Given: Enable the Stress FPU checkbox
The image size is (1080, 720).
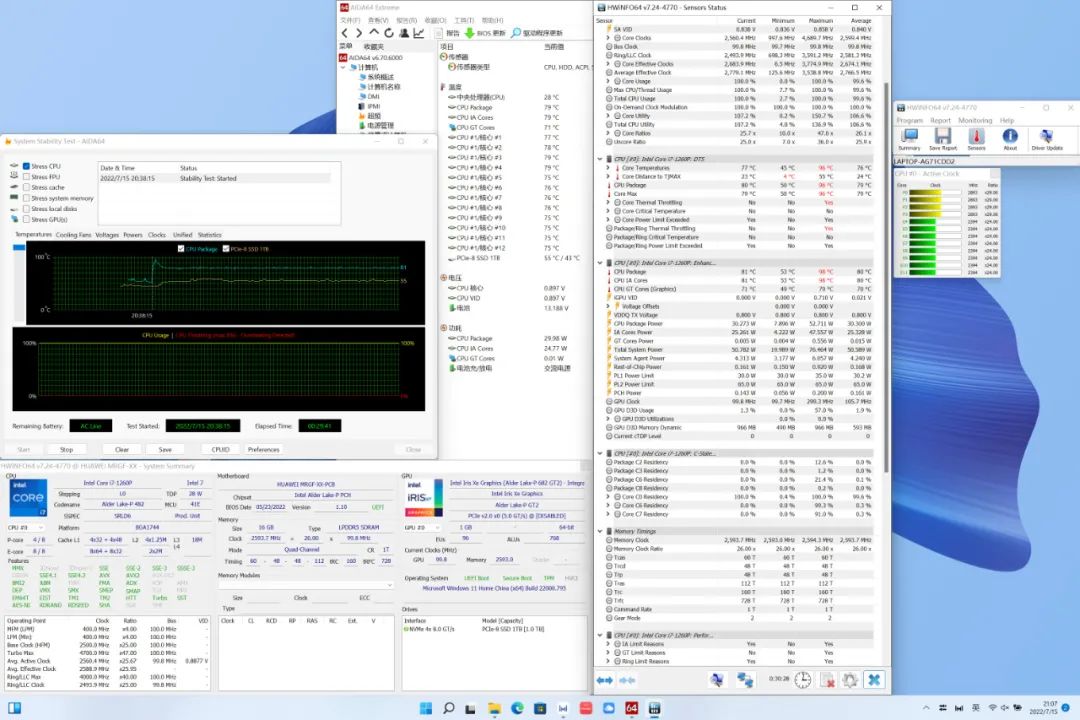Looking at the screenshot, I should pos(26,177).
